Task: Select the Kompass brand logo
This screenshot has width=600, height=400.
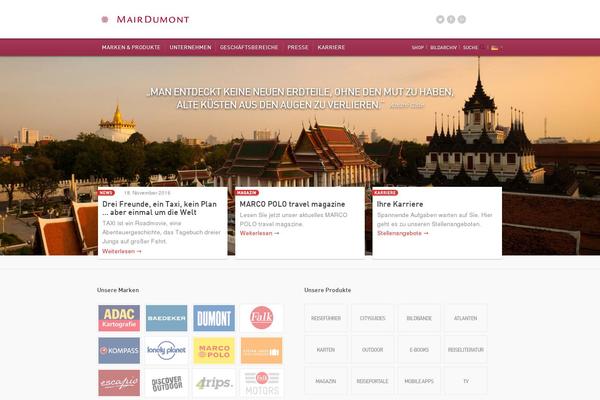Action: click(x=119, y=351)
